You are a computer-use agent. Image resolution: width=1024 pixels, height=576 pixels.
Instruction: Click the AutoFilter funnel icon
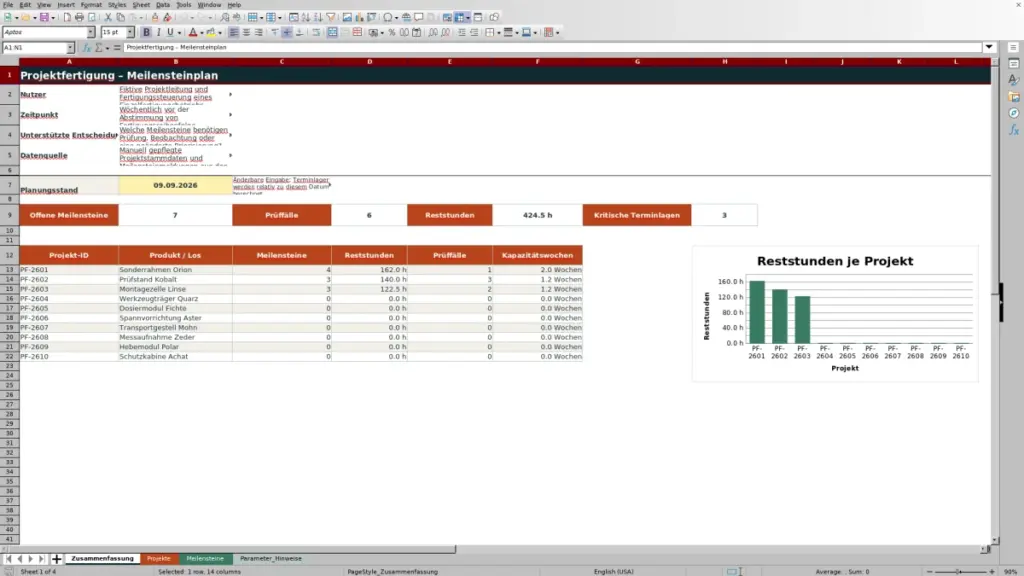pos(331,18)
